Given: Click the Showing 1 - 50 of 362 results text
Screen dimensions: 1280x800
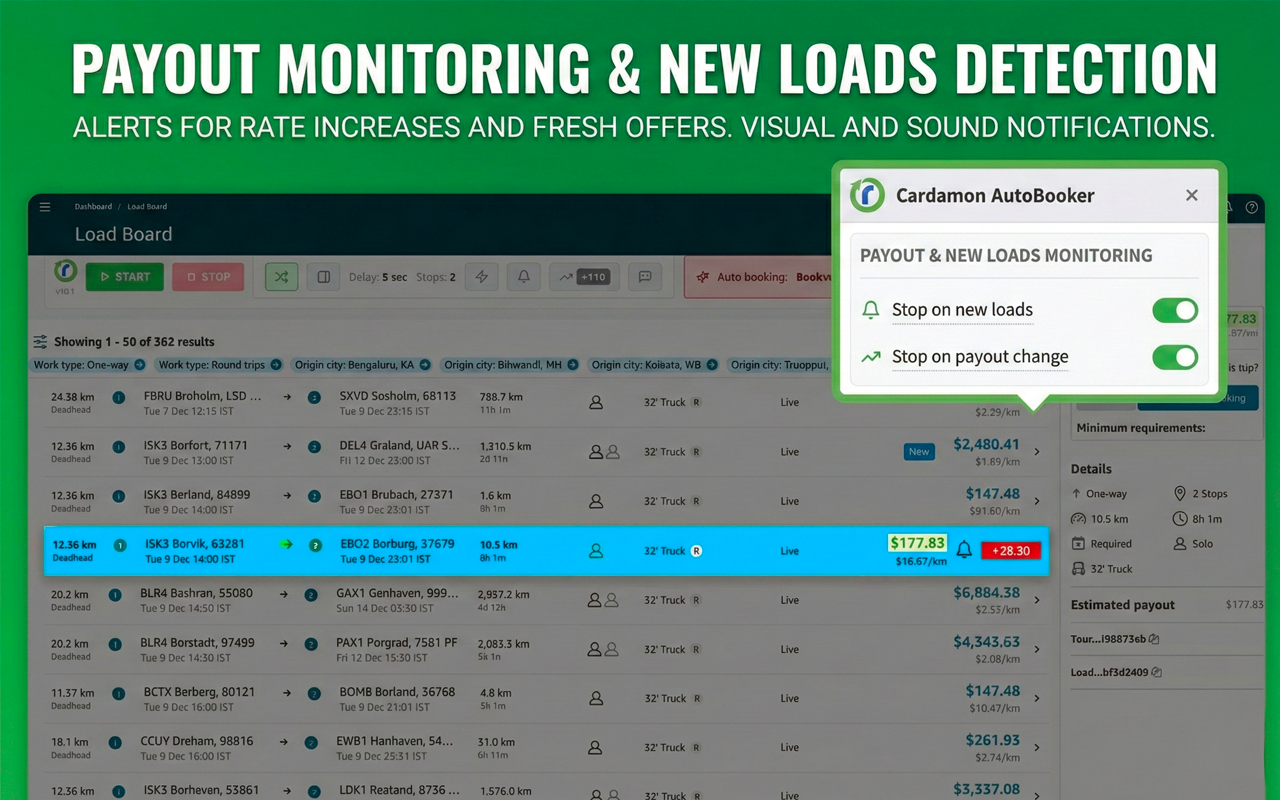Looking at the screenshot, I should [x=134, y=341].
